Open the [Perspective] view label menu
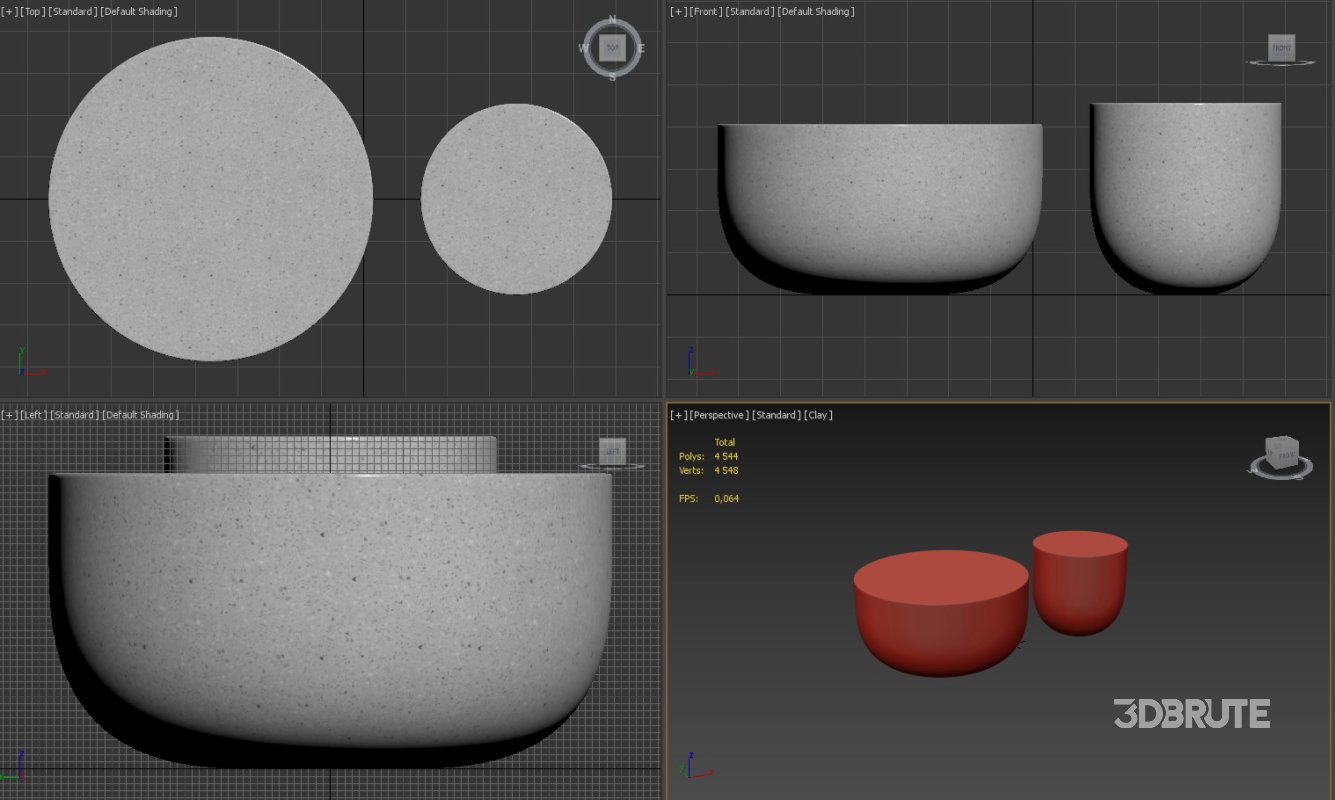Screen dimensions: 1335x800 (719, 415)
